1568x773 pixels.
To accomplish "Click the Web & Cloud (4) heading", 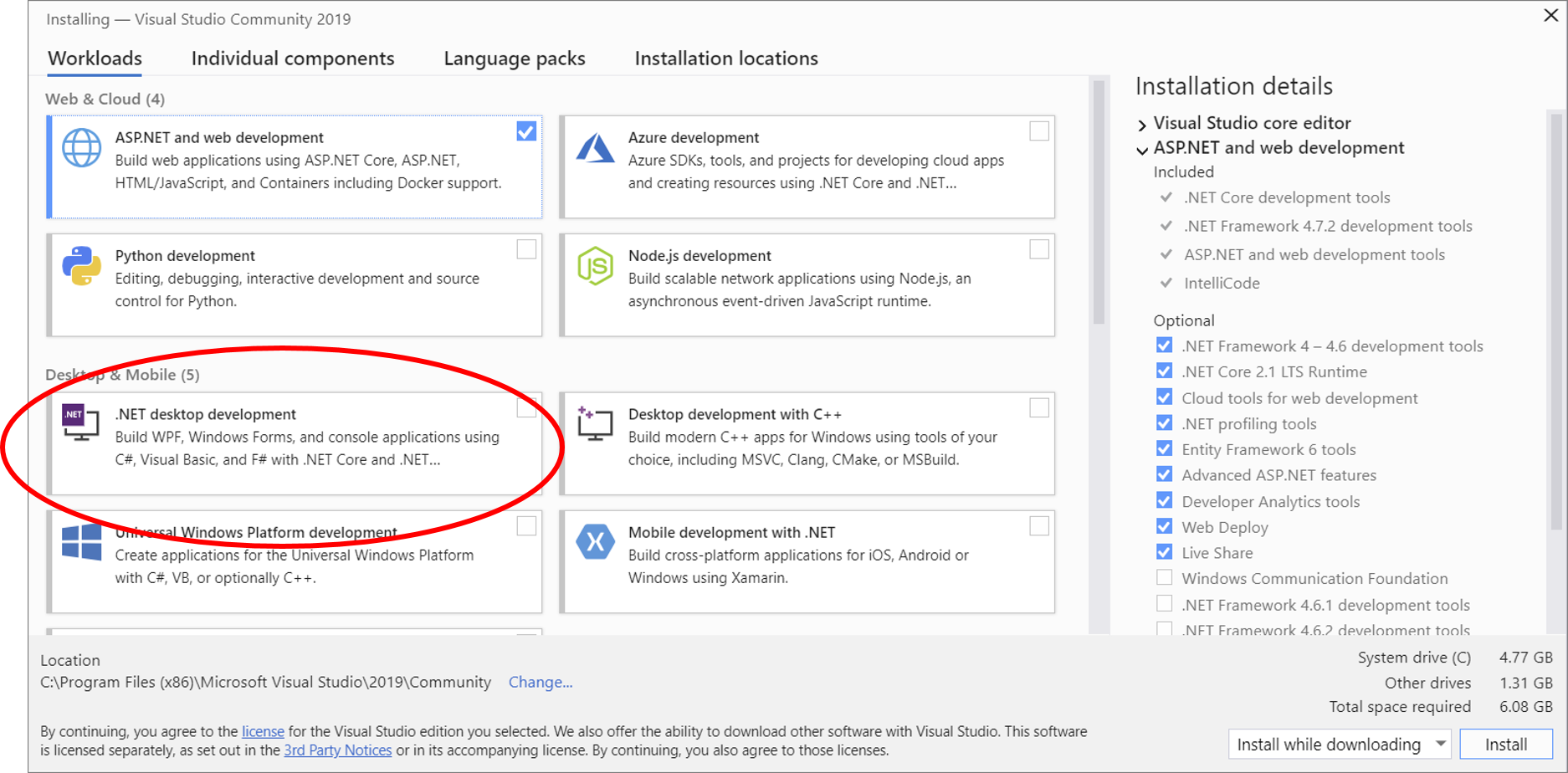I will pyautogui.click(x=105, y=99).
